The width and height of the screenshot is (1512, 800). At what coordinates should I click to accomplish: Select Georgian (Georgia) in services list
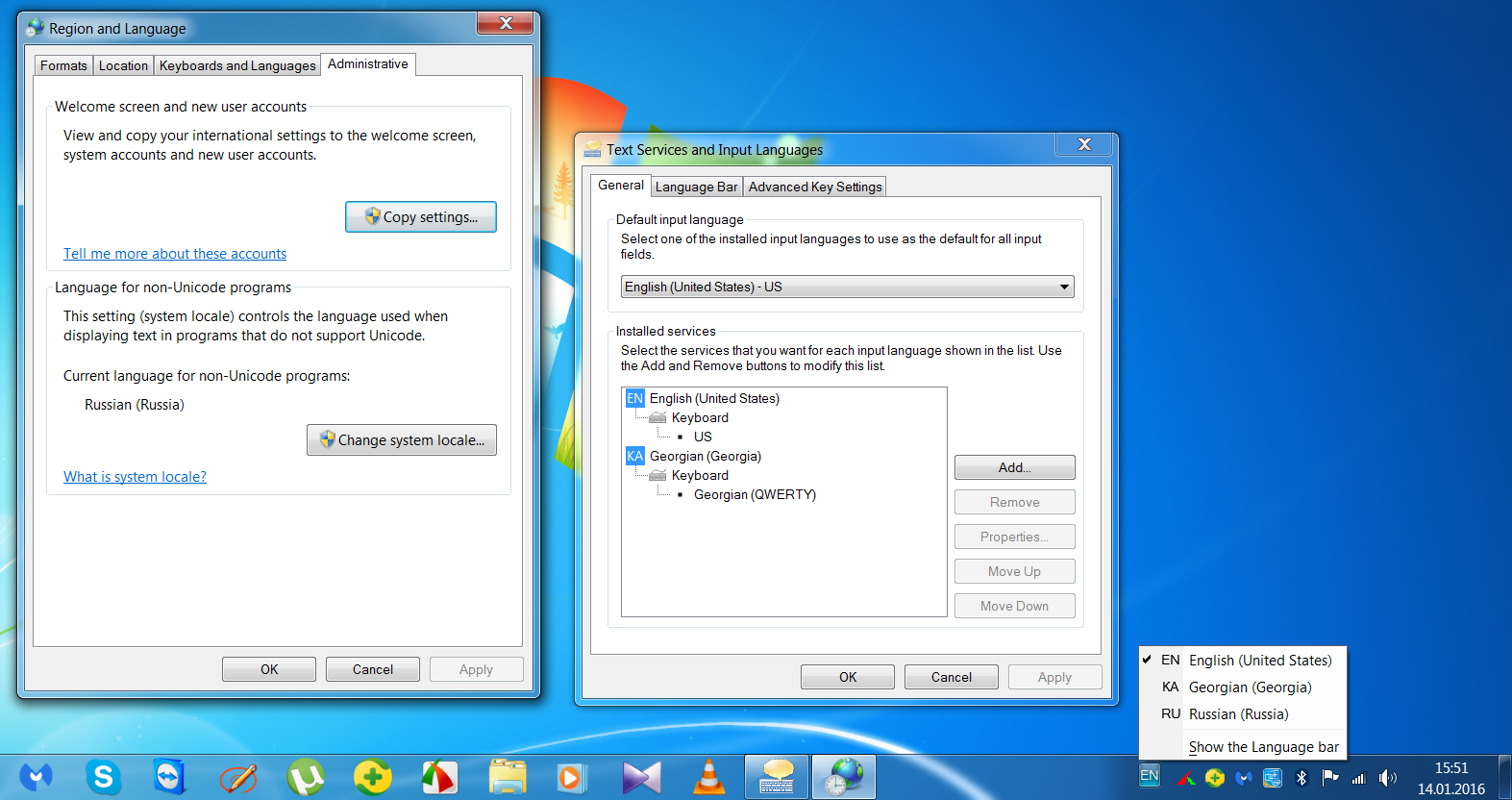click(x=706, y=456)
